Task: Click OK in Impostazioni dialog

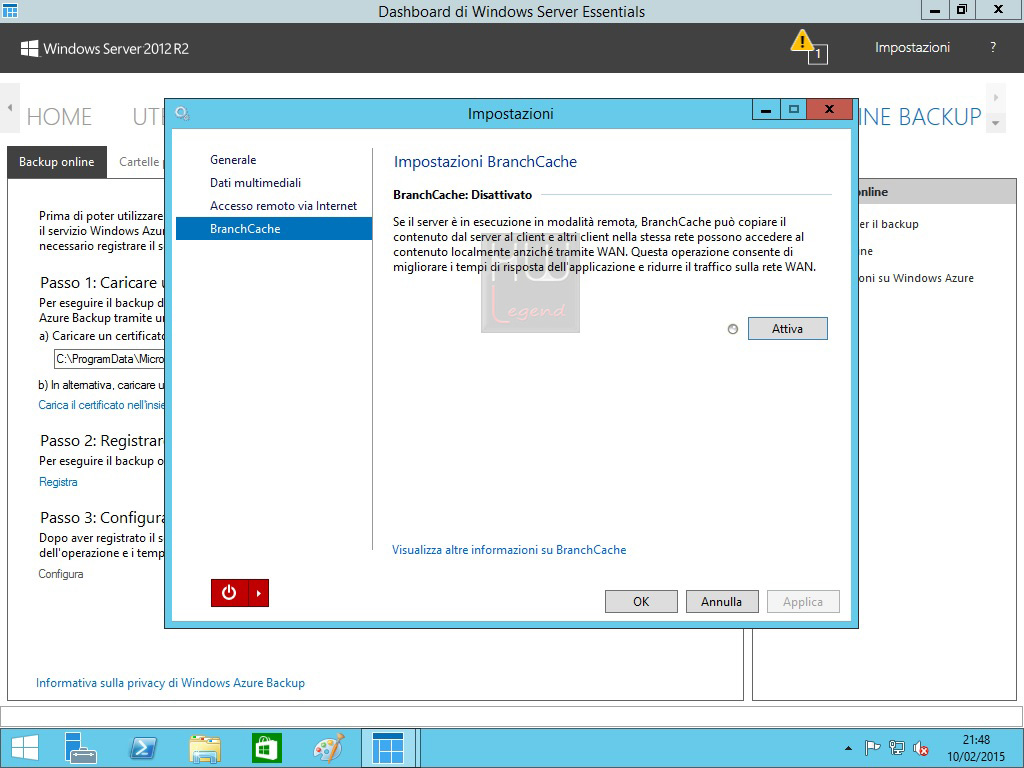Action: 641,601
